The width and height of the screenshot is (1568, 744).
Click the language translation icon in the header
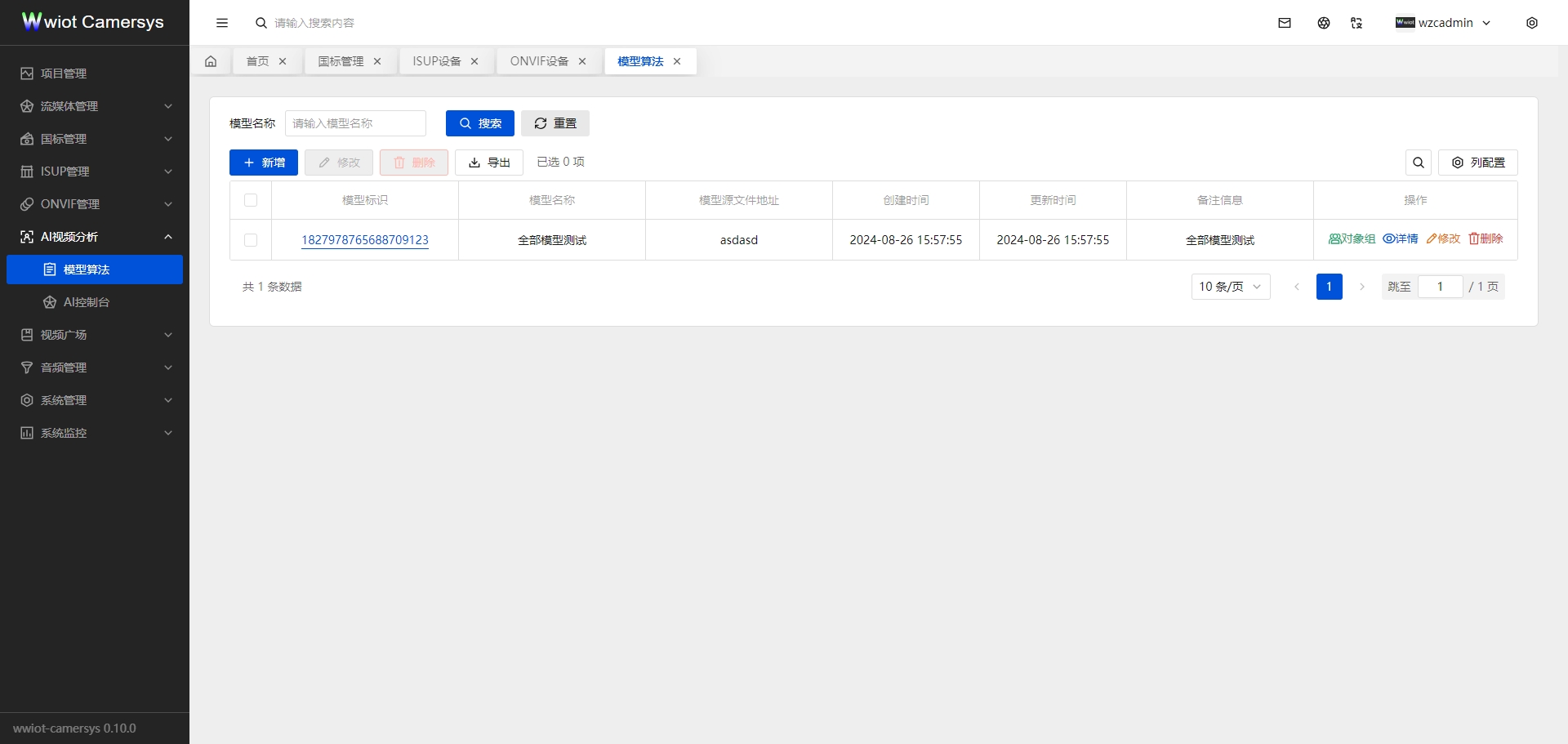[1356, 22]
